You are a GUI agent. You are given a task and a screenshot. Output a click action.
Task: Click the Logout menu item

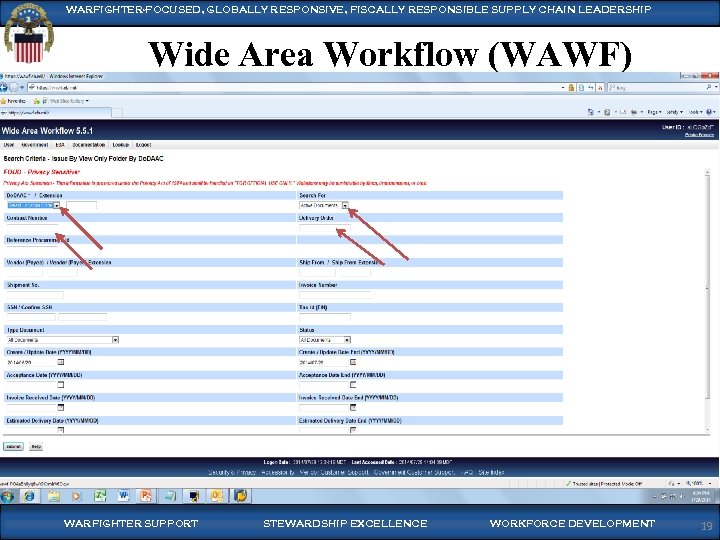click(x=143, y=145)
